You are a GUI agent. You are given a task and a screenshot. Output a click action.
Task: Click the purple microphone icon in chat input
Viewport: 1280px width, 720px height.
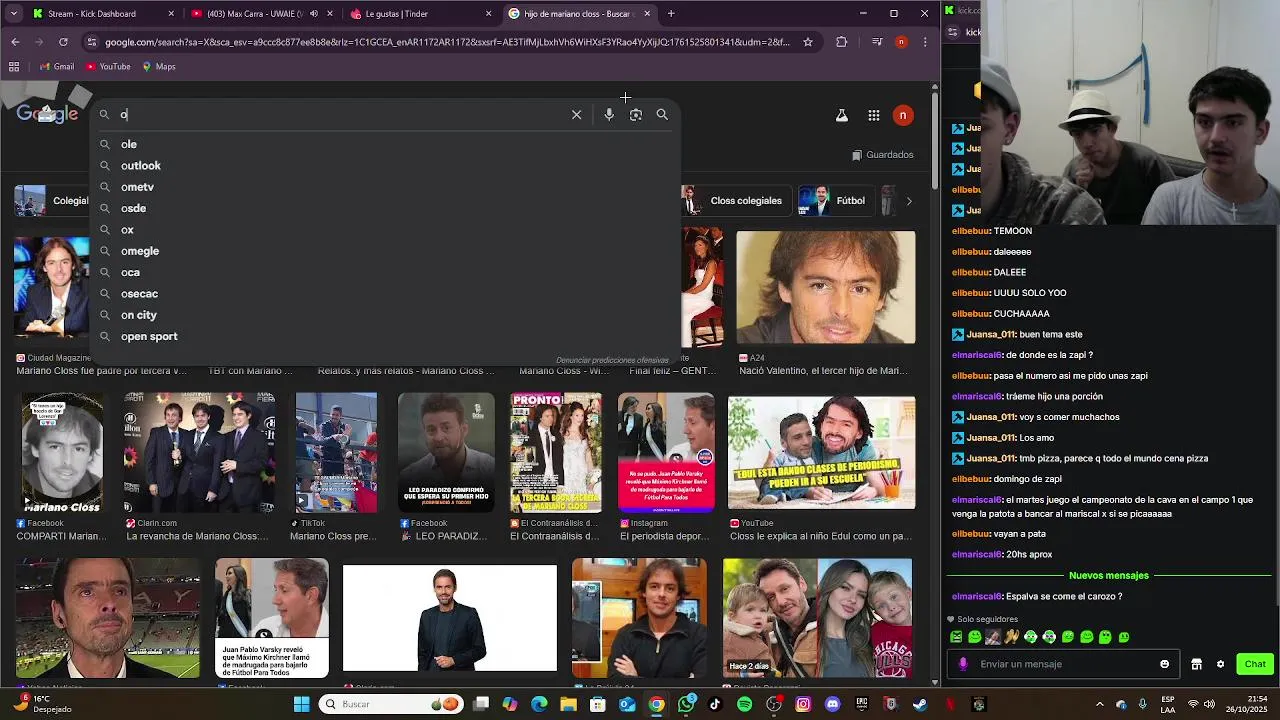[963, 664]
